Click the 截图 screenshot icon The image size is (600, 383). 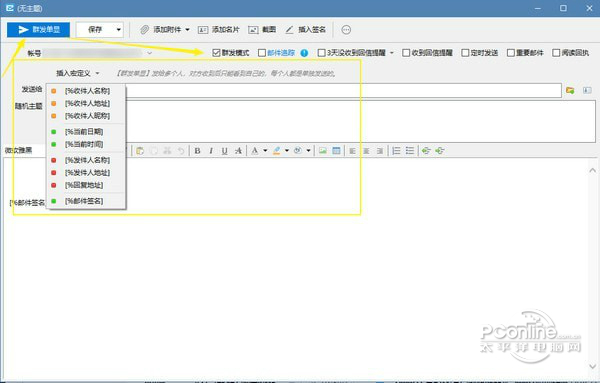[x=253, y=30]
